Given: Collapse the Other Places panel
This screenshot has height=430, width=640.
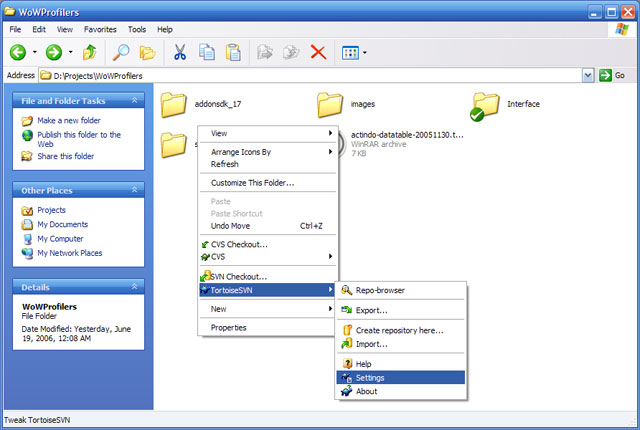Looking at the screenshot, I should pyautogui.click(x=134, y=190).
